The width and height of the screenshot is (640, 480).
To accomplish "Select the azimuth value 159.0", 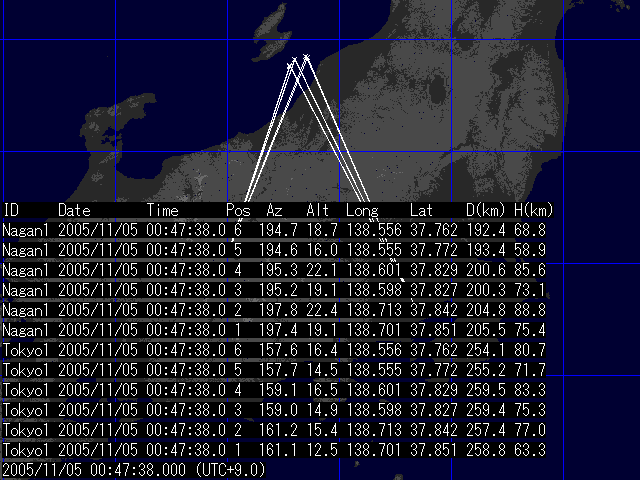I will [278, 410].
